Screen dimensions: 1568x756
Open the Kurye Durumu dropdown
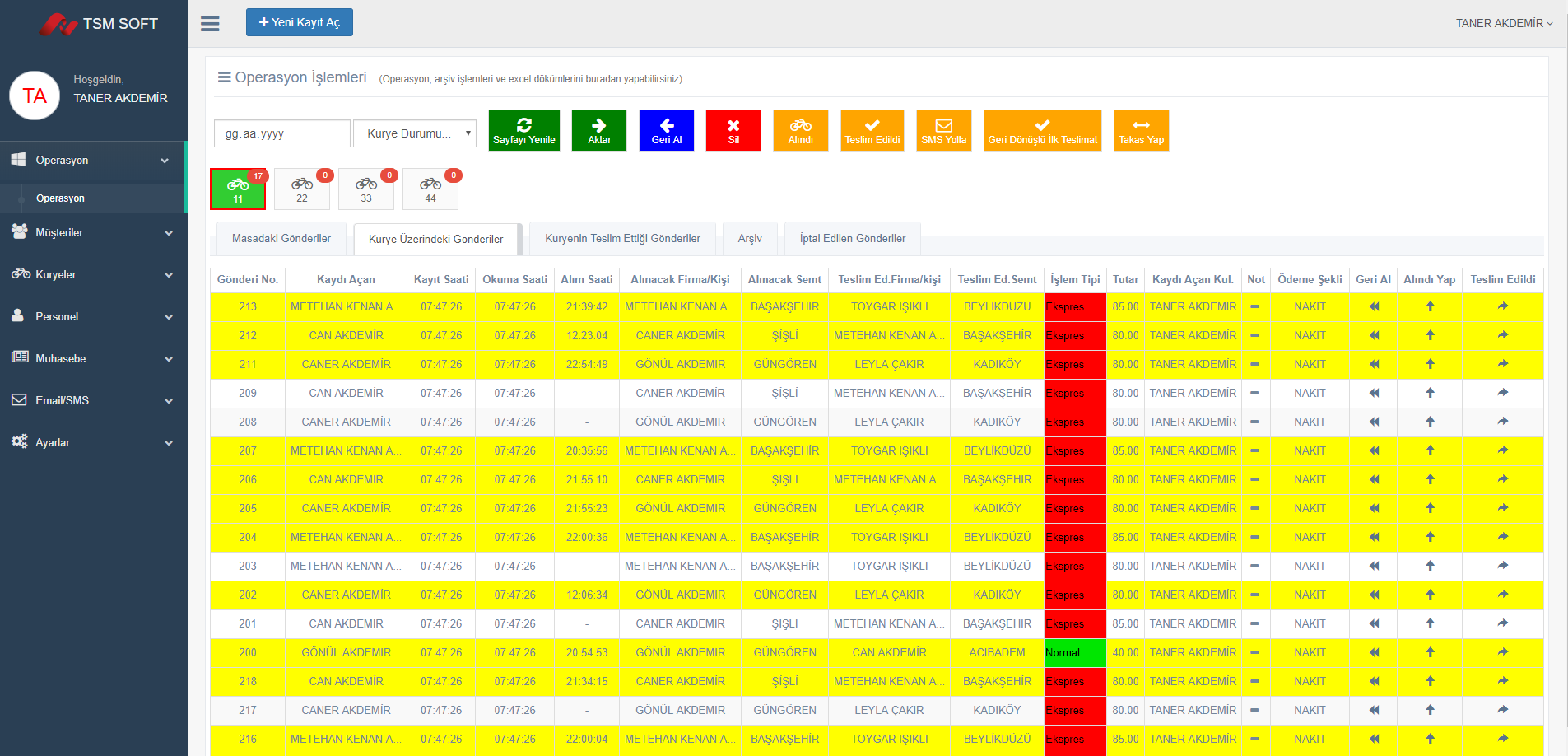415,133
